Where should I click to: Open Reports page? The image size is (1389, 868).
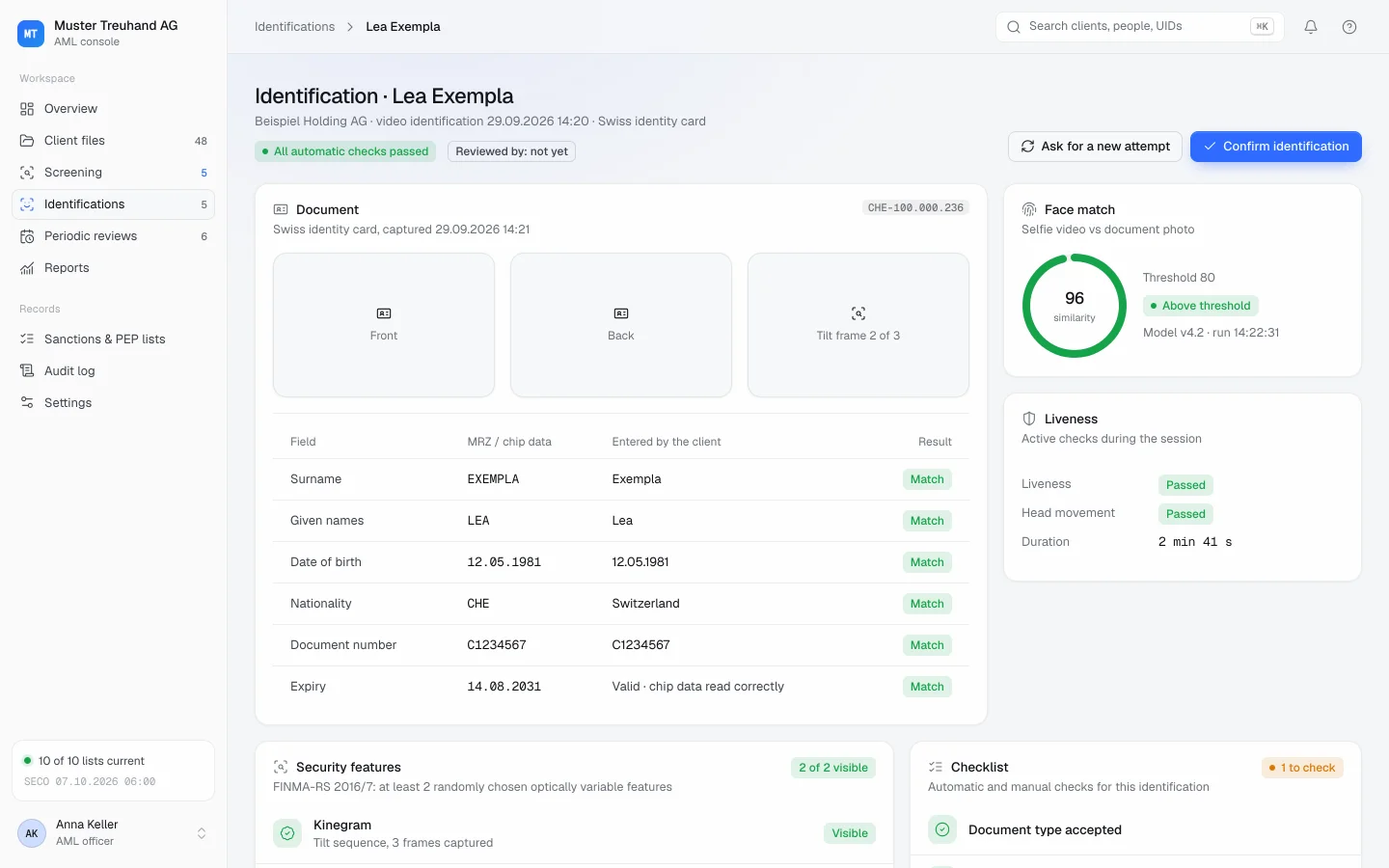(113, 268)
